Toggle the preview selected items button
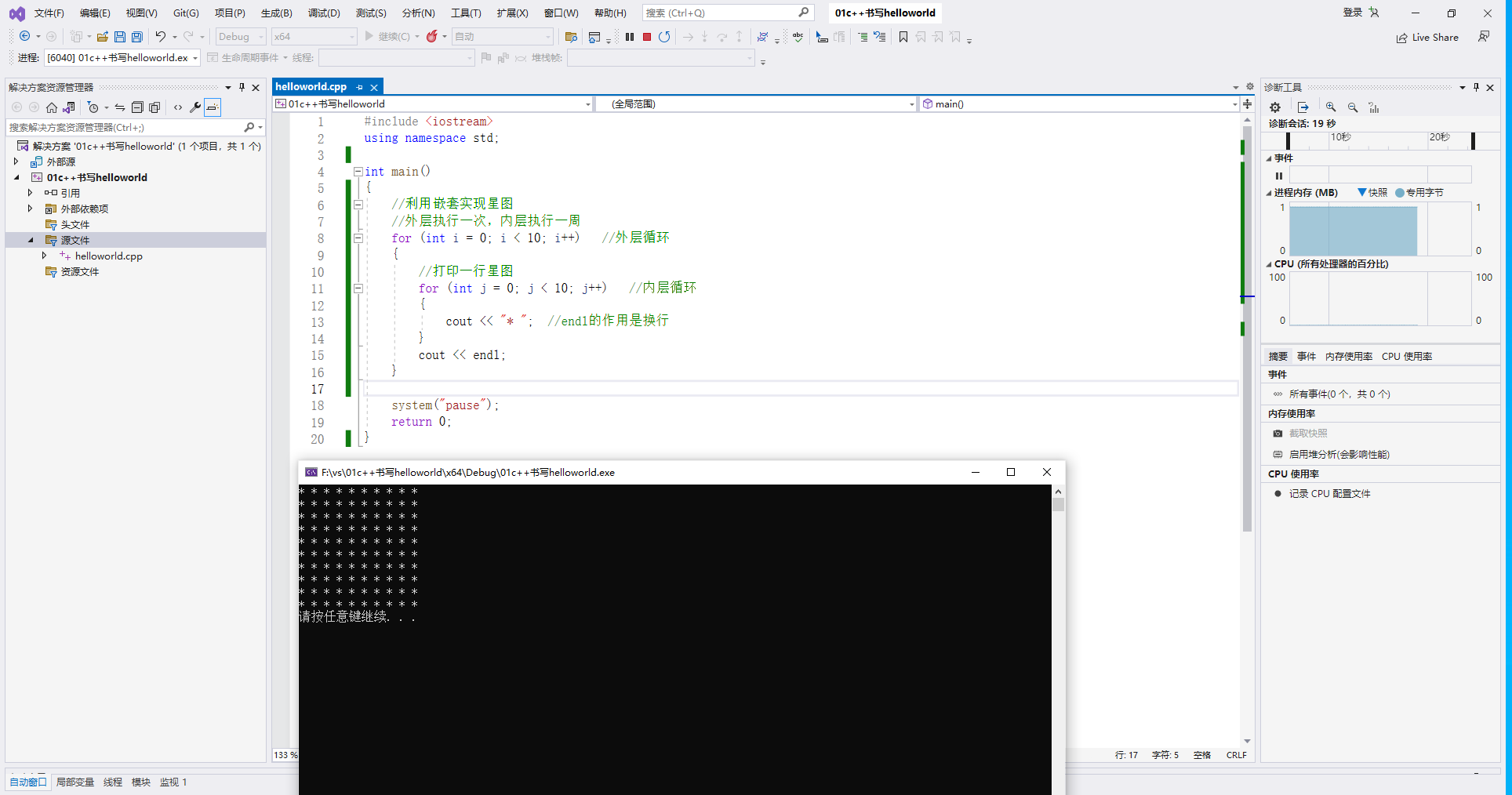This screenshot has height=795, width=1512. (x=213, y=107)
